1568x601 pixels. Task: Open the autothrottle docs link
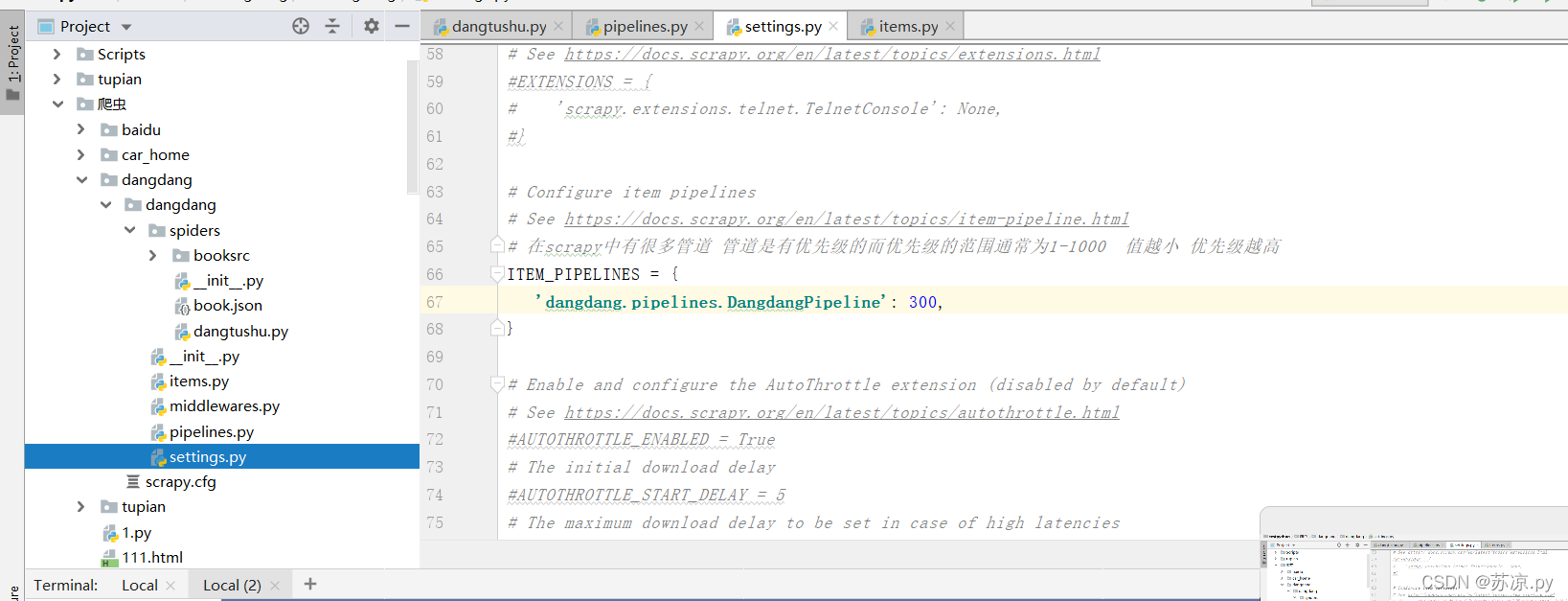tap(842, 412)
